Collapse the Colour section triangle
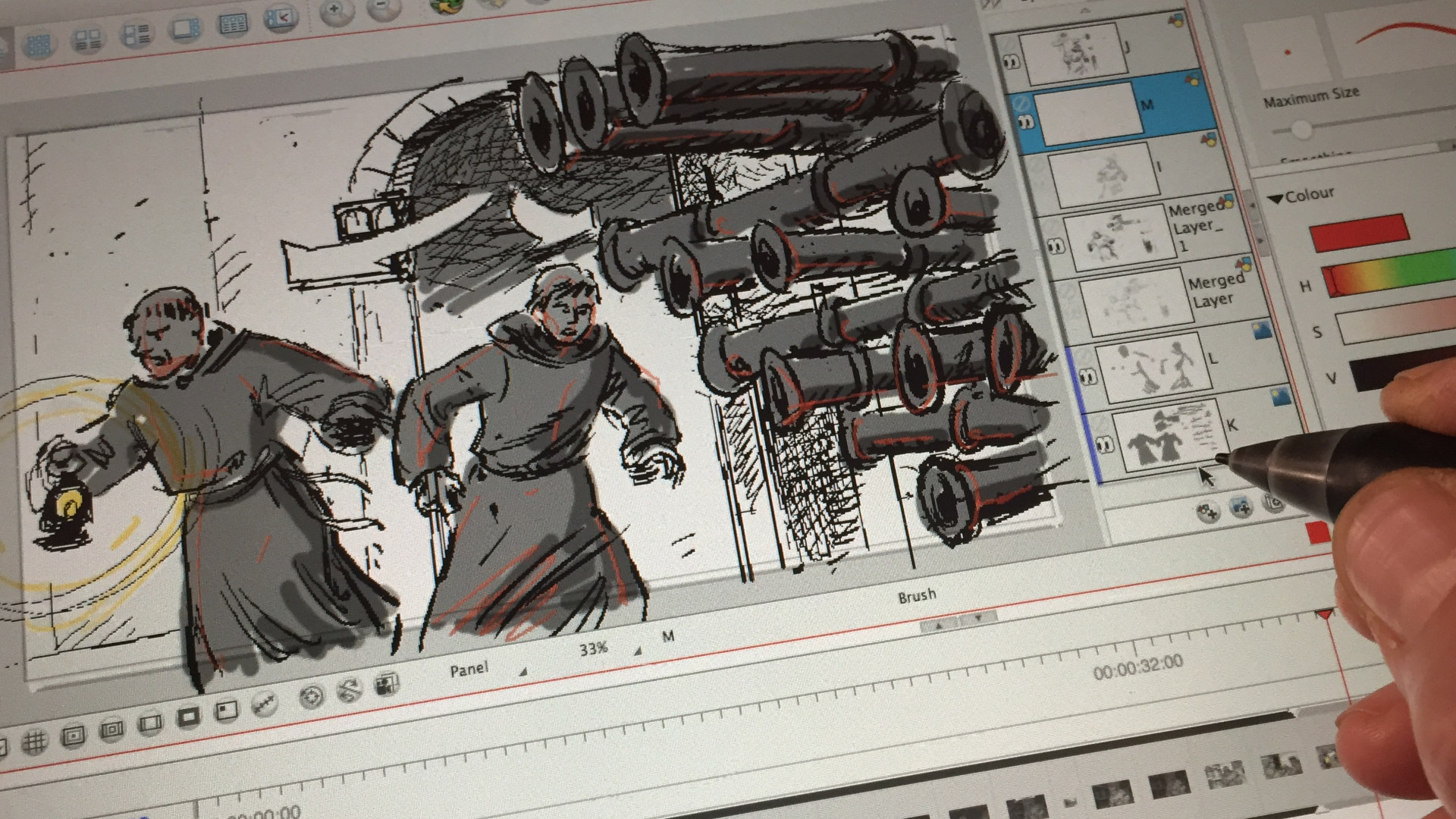Screen dimensions: 1456x819 (1275, 199)
